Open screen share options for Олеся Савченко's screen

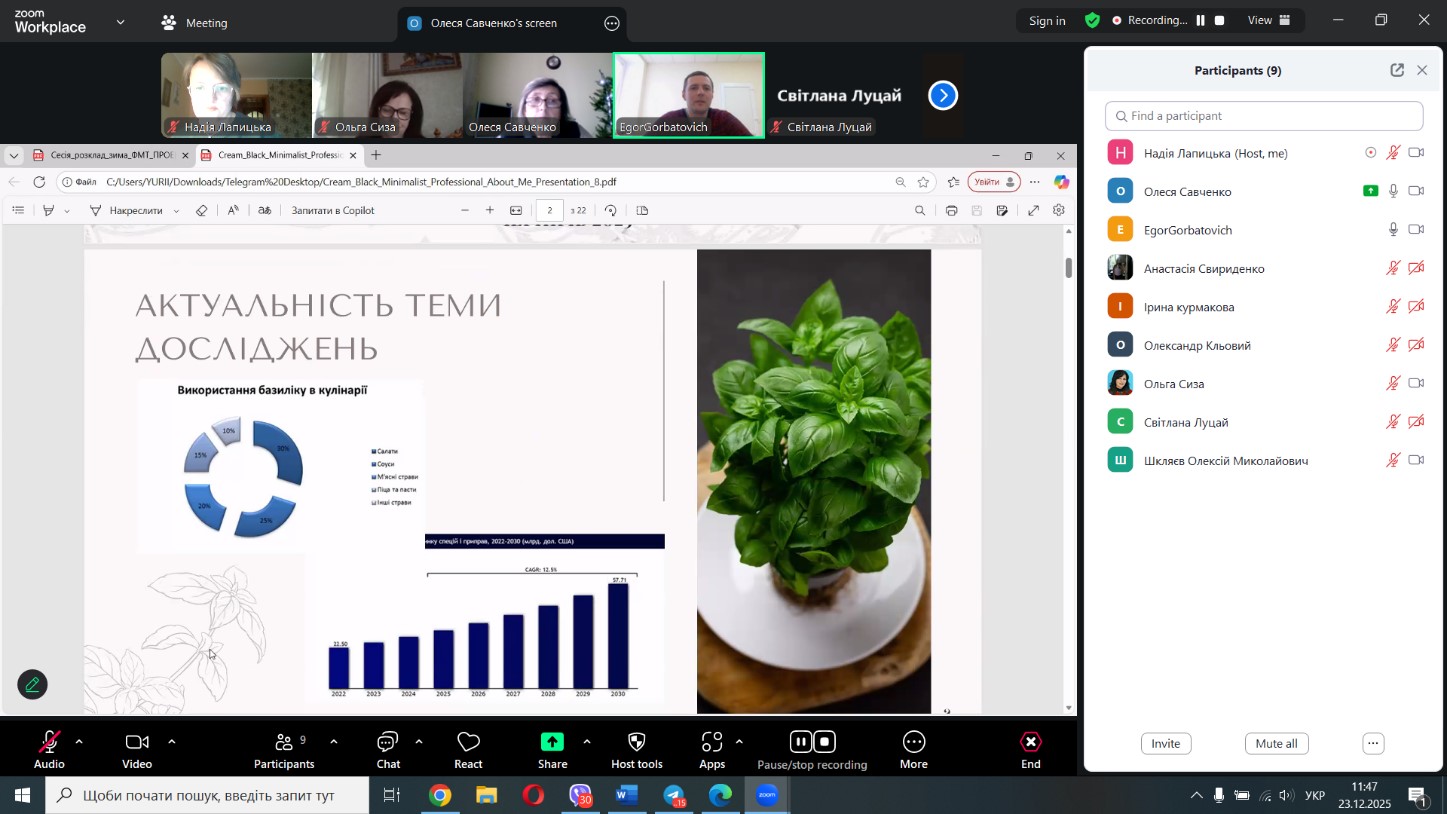point(612,23)
